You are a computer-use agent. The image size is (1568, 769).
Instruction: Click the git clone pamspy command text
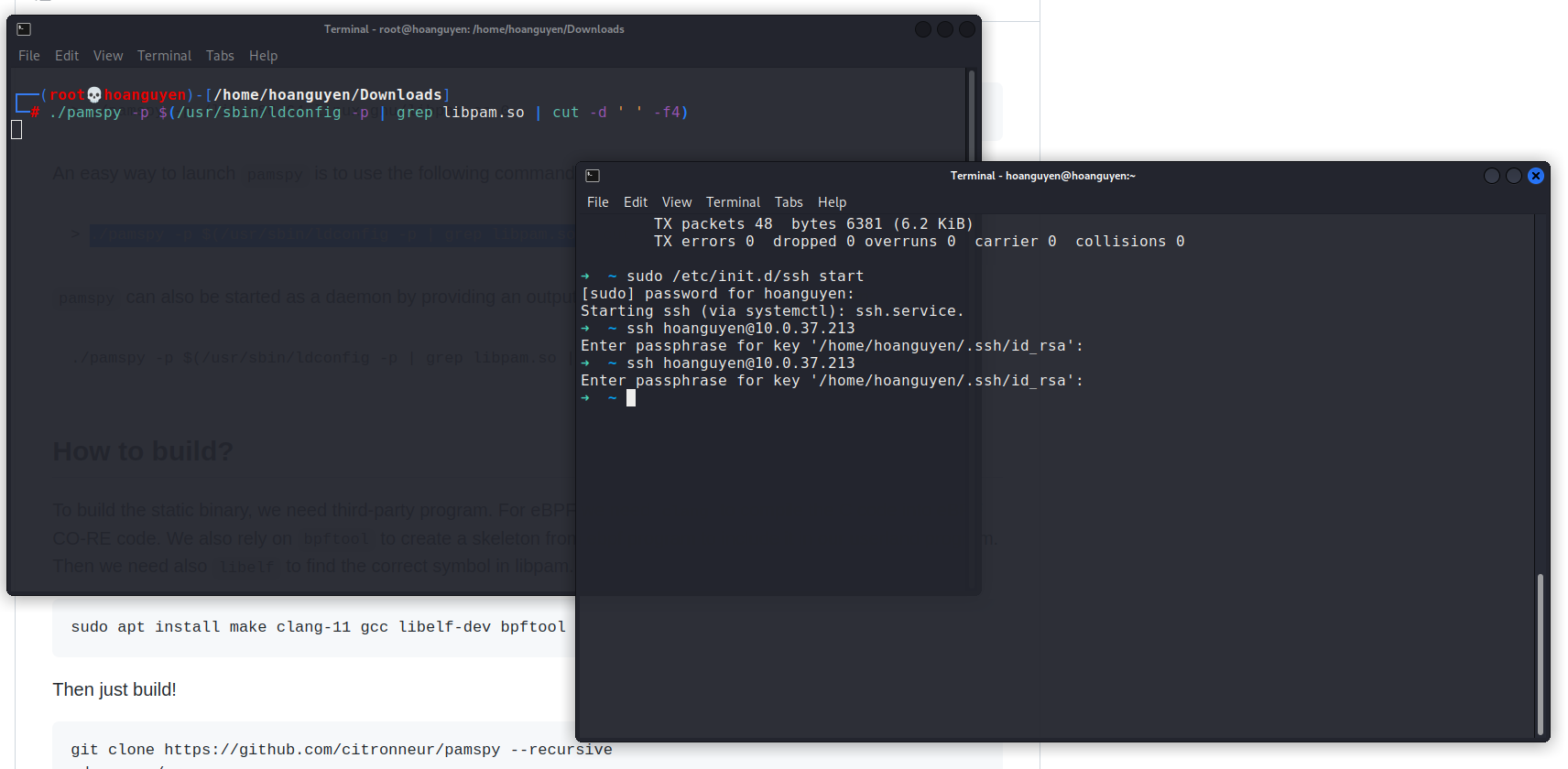coord(342,750)
